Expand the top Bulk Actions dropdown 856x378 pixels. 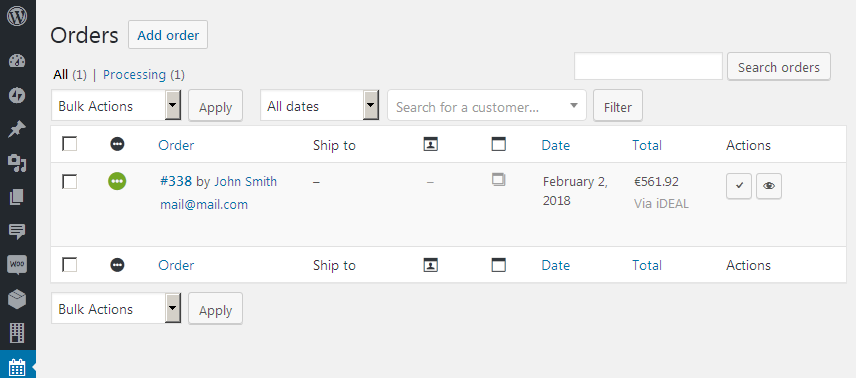click(116, 105)
